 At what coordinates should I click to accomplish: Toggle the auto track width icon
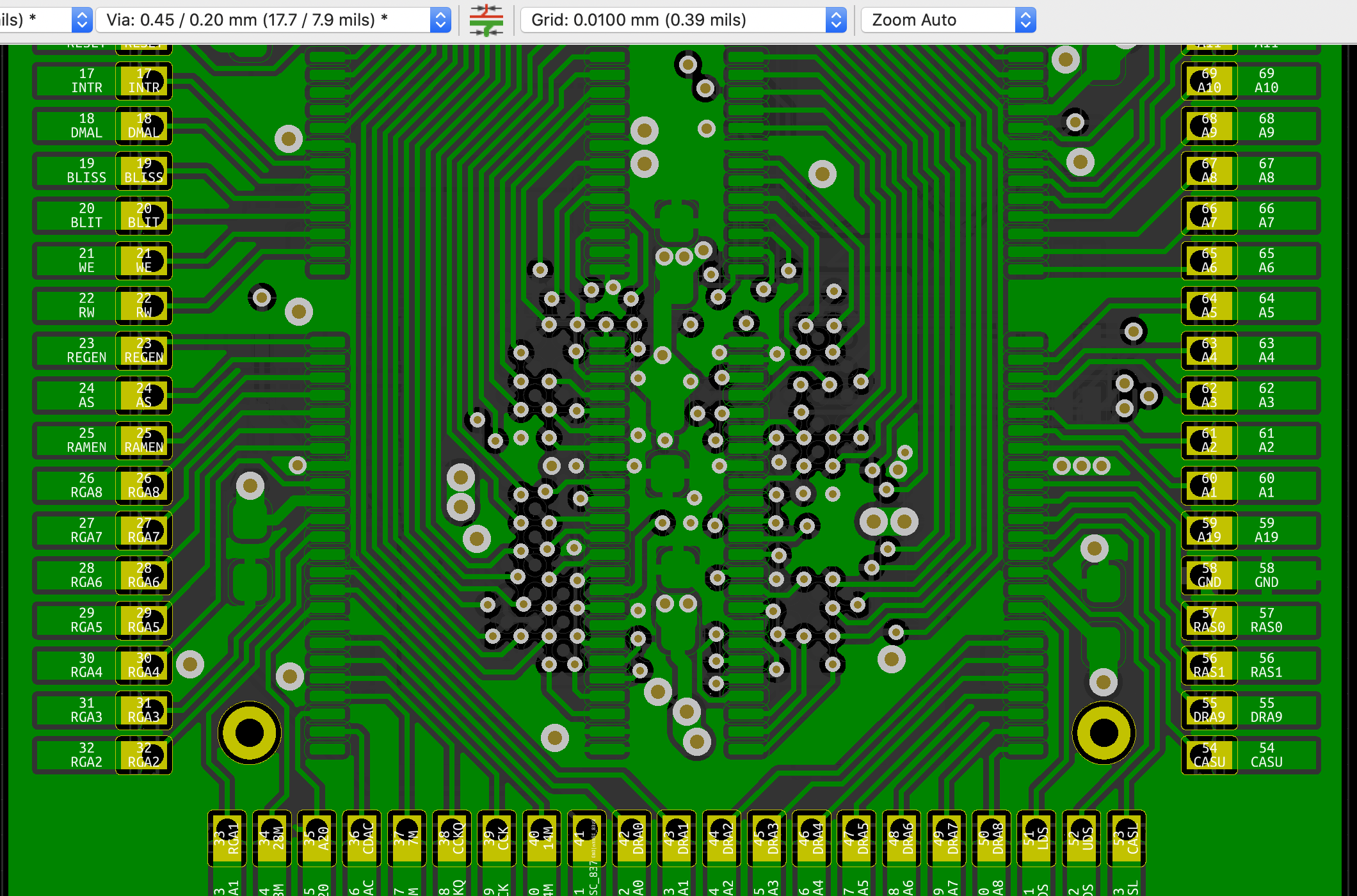[x=486, y=20]
